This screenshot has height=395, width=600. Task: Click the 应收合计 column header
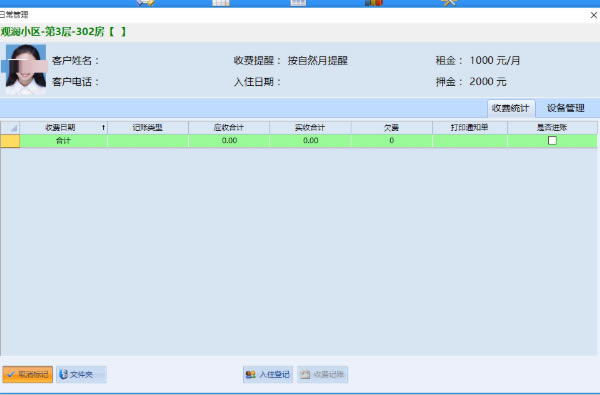229,127
